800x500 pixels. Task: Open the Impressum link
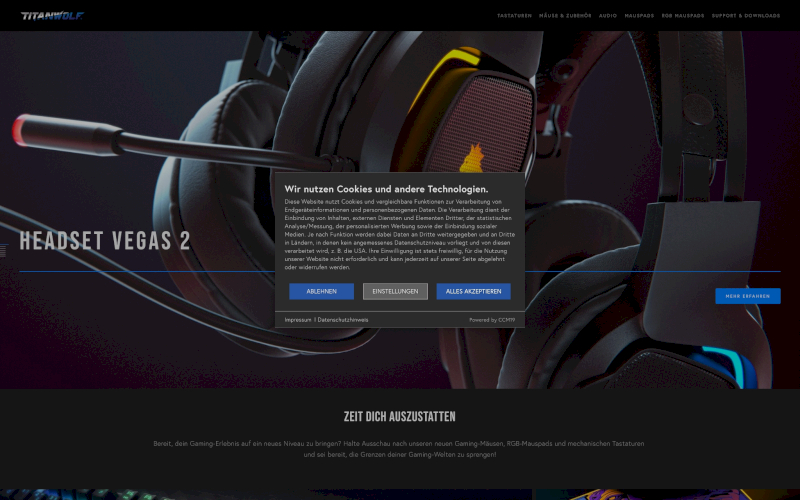297,320
